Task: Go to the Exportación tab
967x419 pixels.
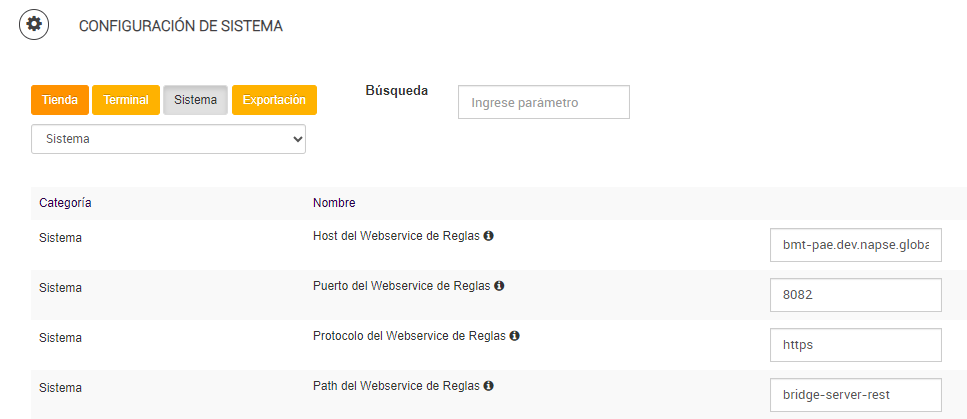Action: click(x=274, y=100)
